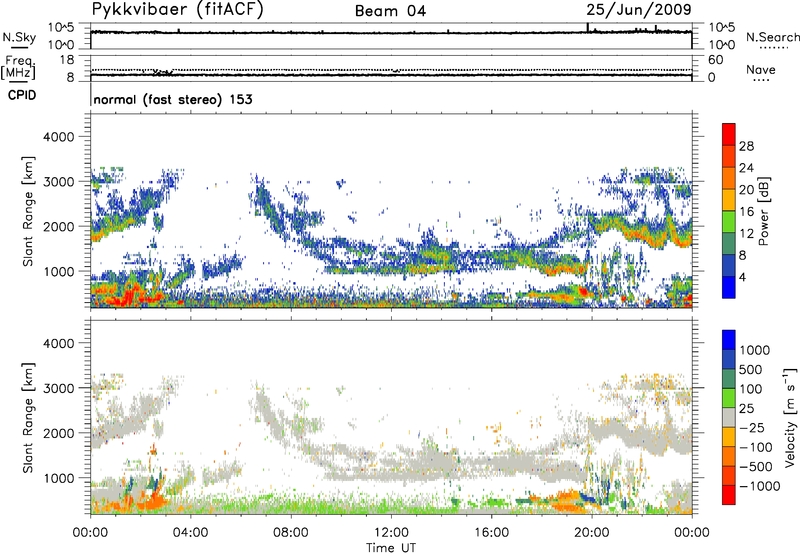Viewport: 800px width, 554px height.
Task: Click the "20" label on the power colorbar
Action: [x=746, y=190]
